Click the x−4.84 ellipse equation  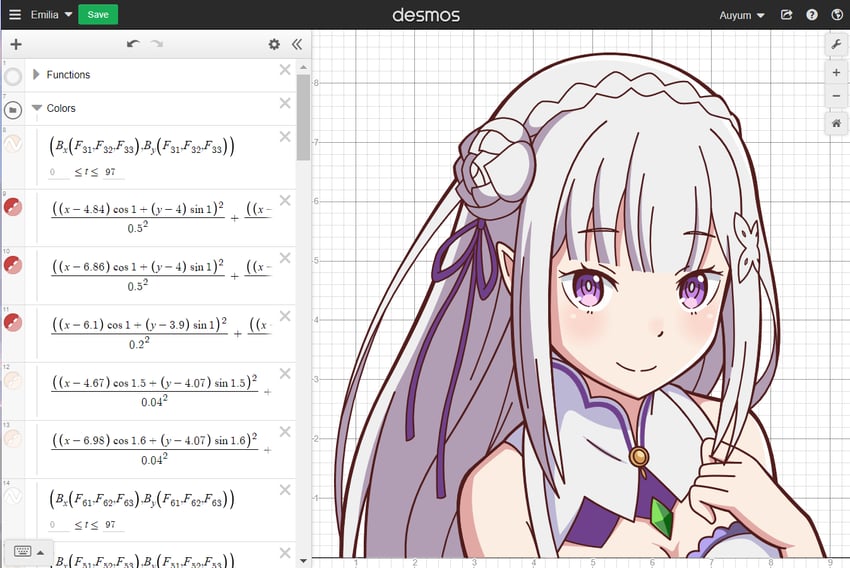161,217
